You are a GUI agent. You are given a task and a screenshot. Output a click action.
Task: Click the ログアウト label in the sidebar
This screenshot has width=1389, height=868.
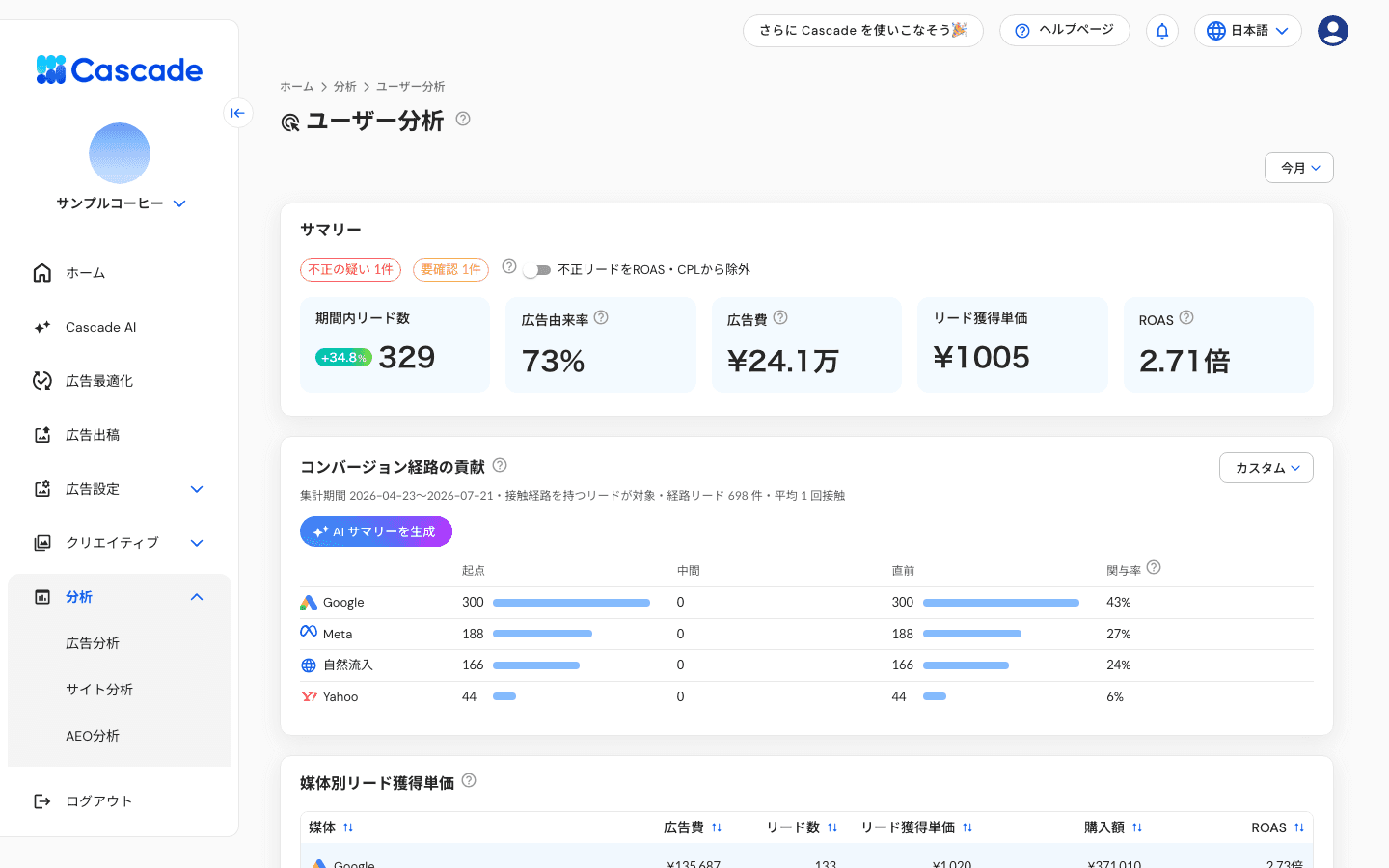pyautogui.click(x=98, y=801)
